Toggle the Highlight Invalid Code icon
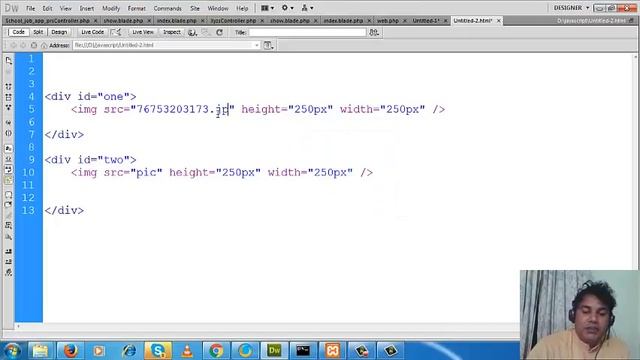 (x=9, y=159)
